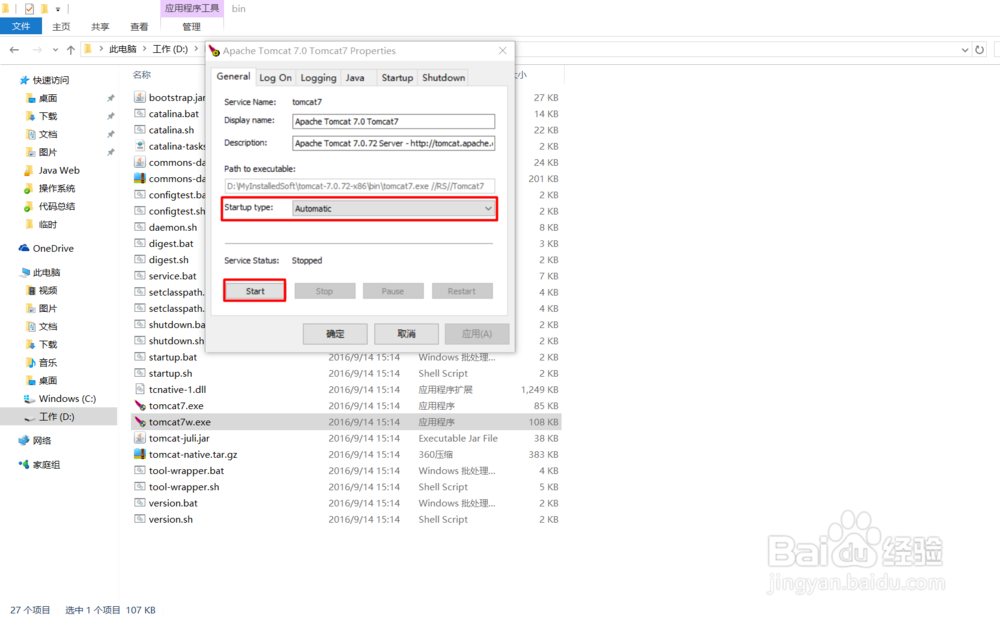Go back with the back arrow
The image size is (1000, 617).
point(14,50)
